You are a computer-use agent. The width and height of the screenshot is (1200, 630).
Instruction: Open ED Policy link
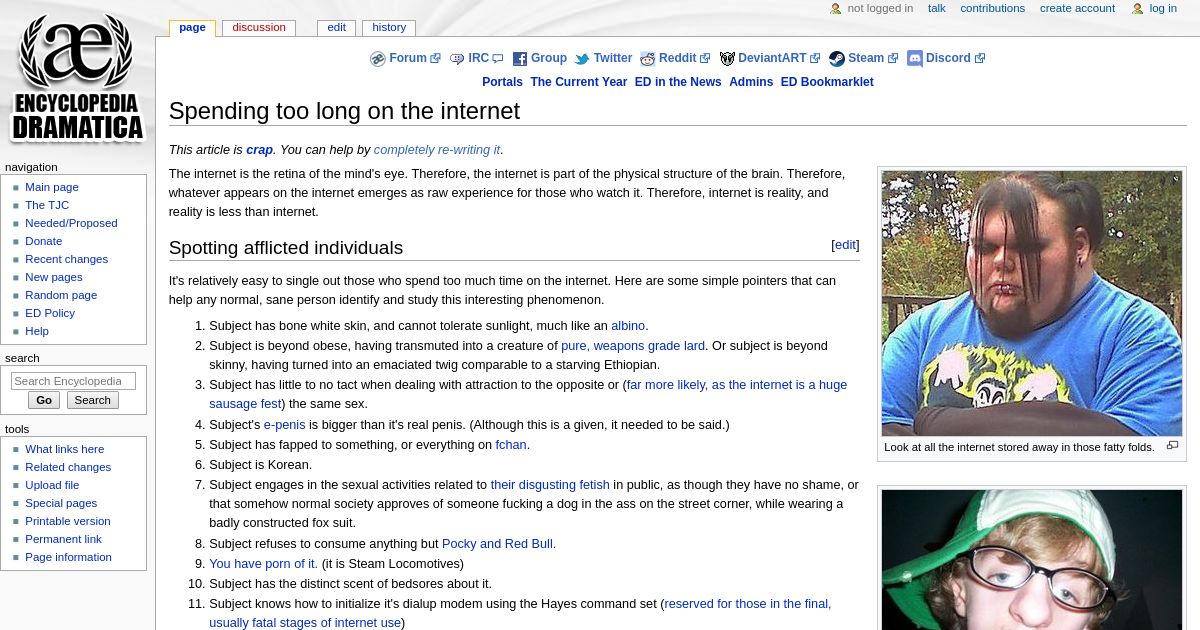(x=50, y=313)
